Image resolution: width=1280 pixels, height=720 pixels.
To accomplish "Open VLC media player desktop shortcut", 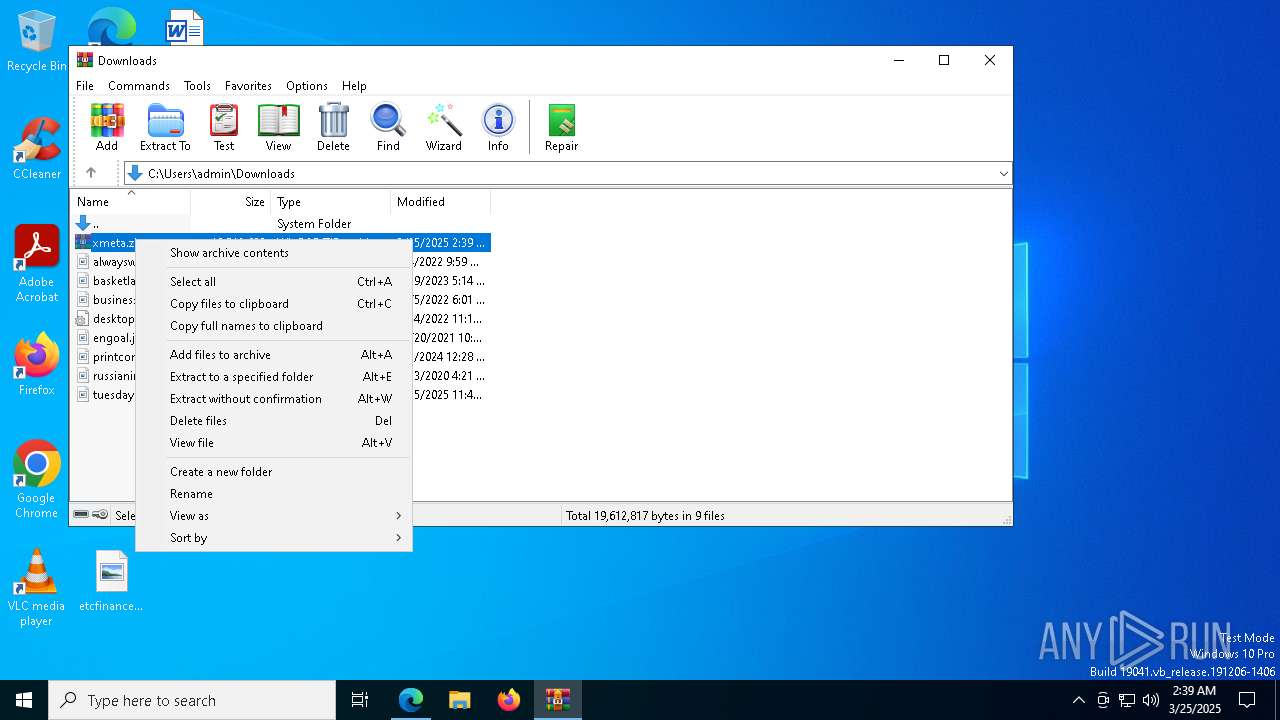I will (36, 588).
